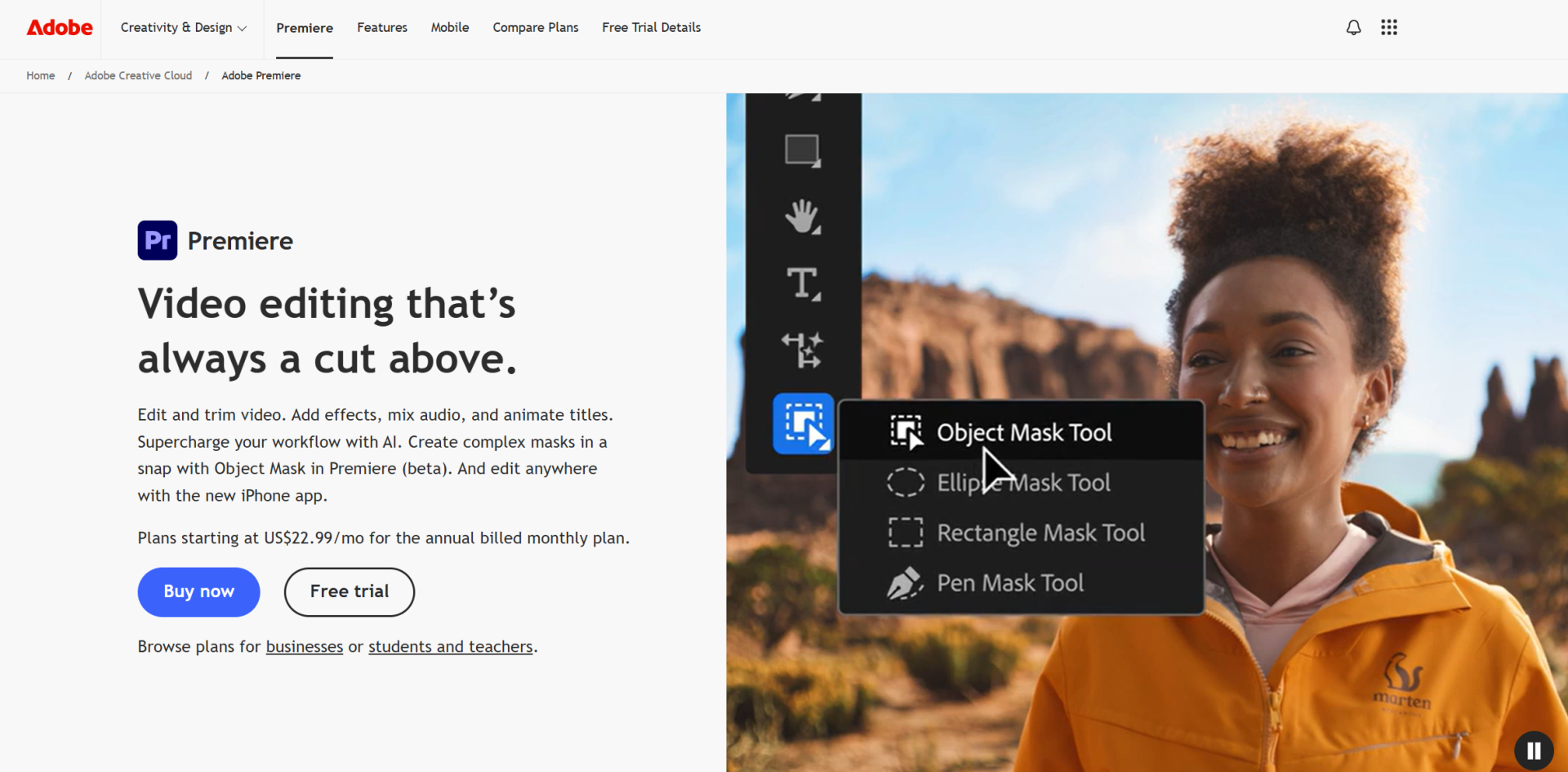Go to Compare Plans tab
This screenshot has height=772, width=1568.
[535, 28]
